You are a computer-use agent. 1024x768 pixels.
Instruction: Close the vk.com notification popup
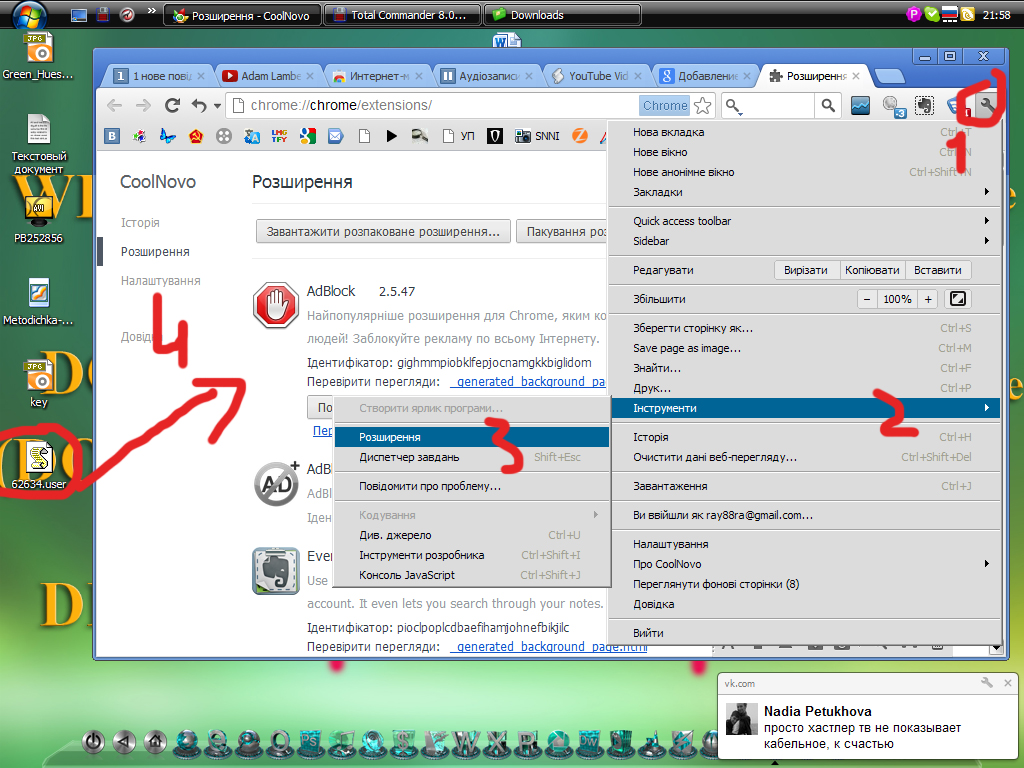1008,682
